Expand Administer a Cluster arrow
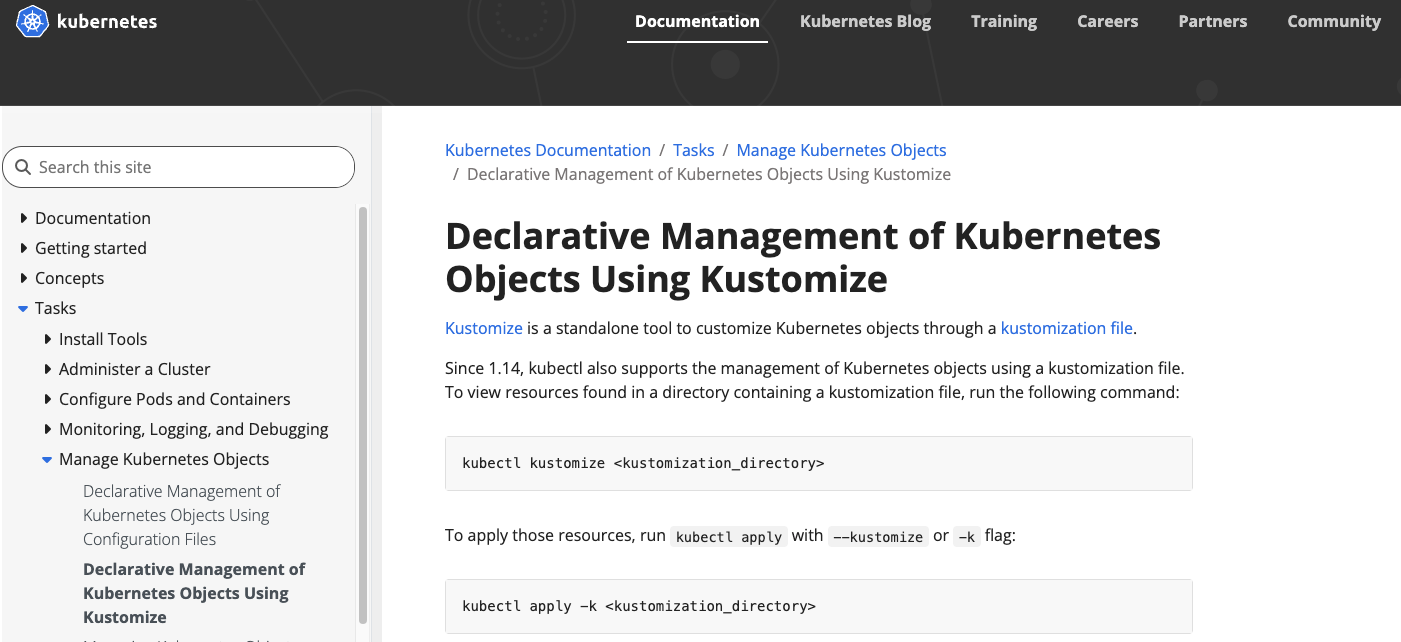This screenshot has width=1401, height=642. 47,369
